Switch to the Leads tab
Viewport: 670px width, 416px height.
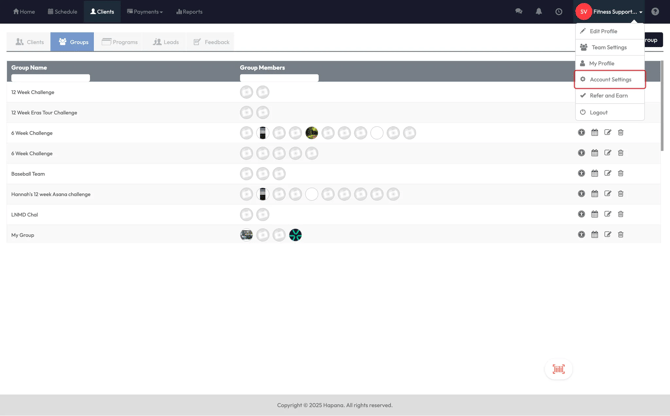click(x=166, y=42)
